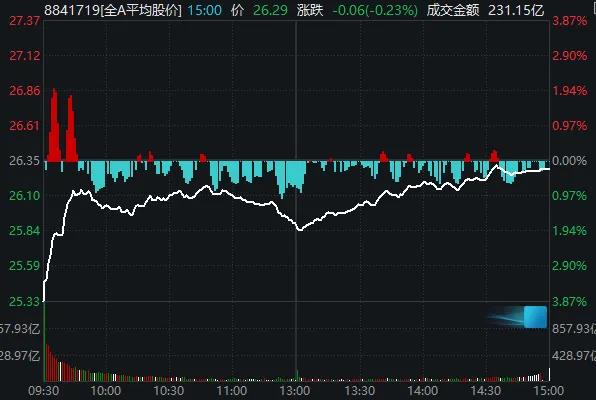Click the 25.59 price axis label
The height and width of the screenshot is (400, 596).
tap(24, 265)
